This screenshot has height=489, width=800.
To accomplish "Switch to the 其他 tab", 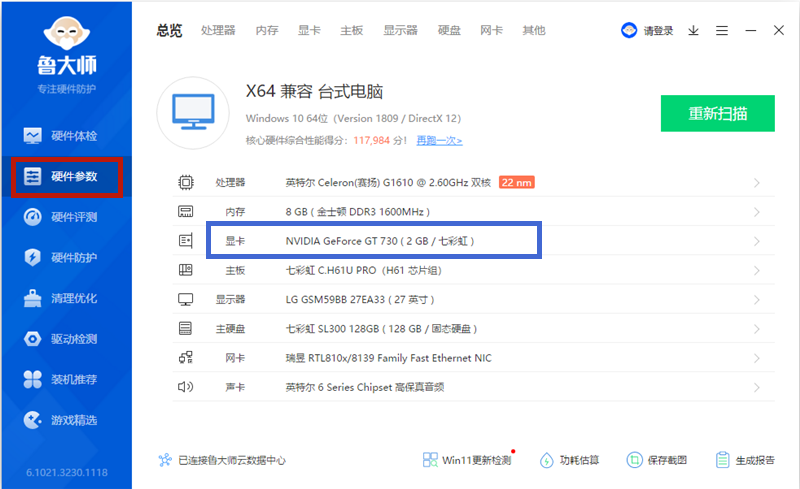I will [534, 31].
